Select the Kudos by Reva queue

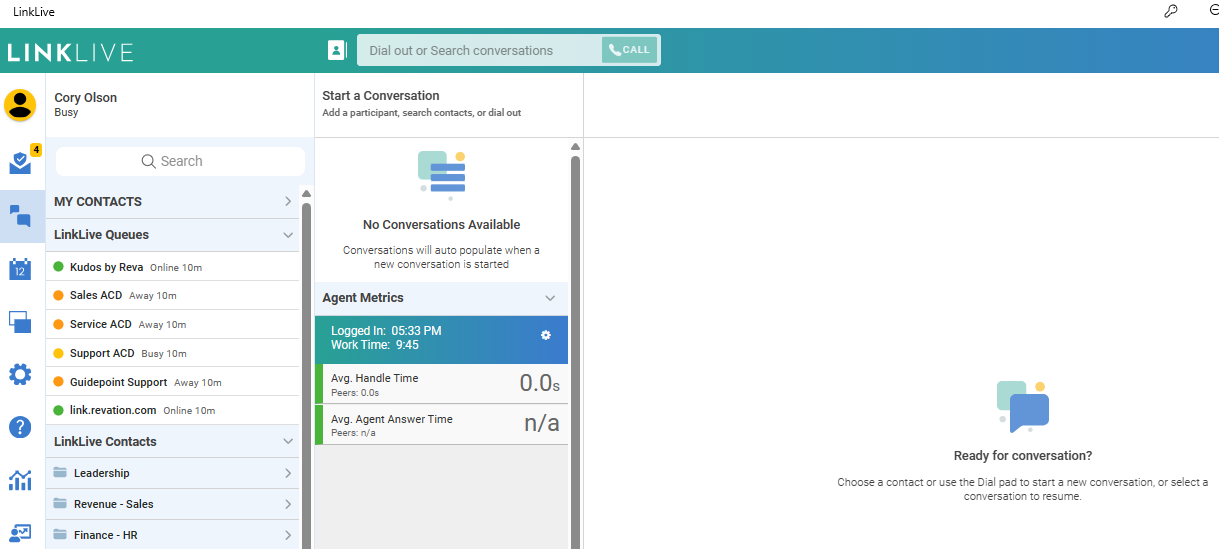pyautogui.click(x=106, y=267)
